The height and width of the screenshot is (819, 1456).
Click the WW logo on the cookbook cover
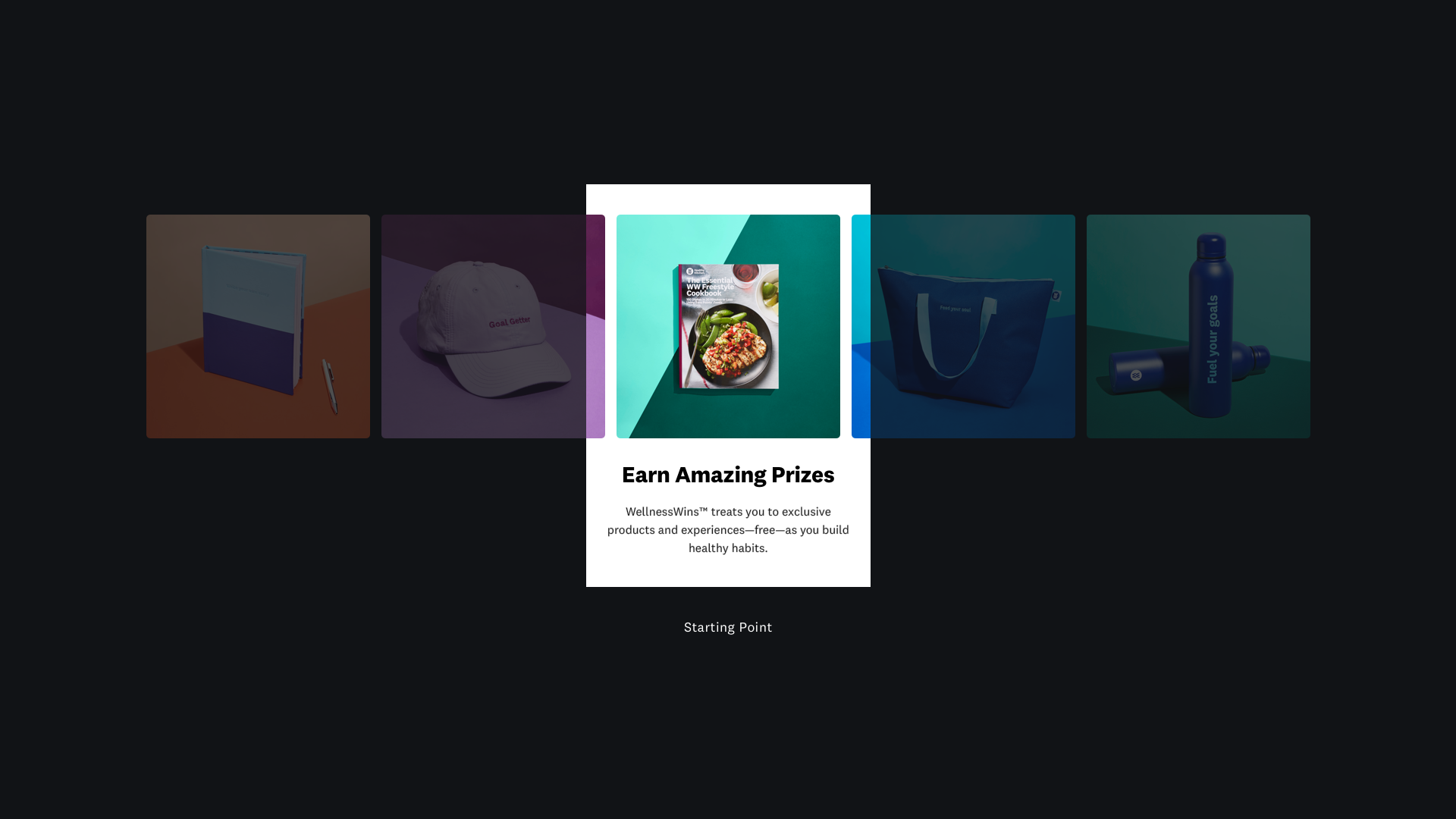tap(690, 271)
